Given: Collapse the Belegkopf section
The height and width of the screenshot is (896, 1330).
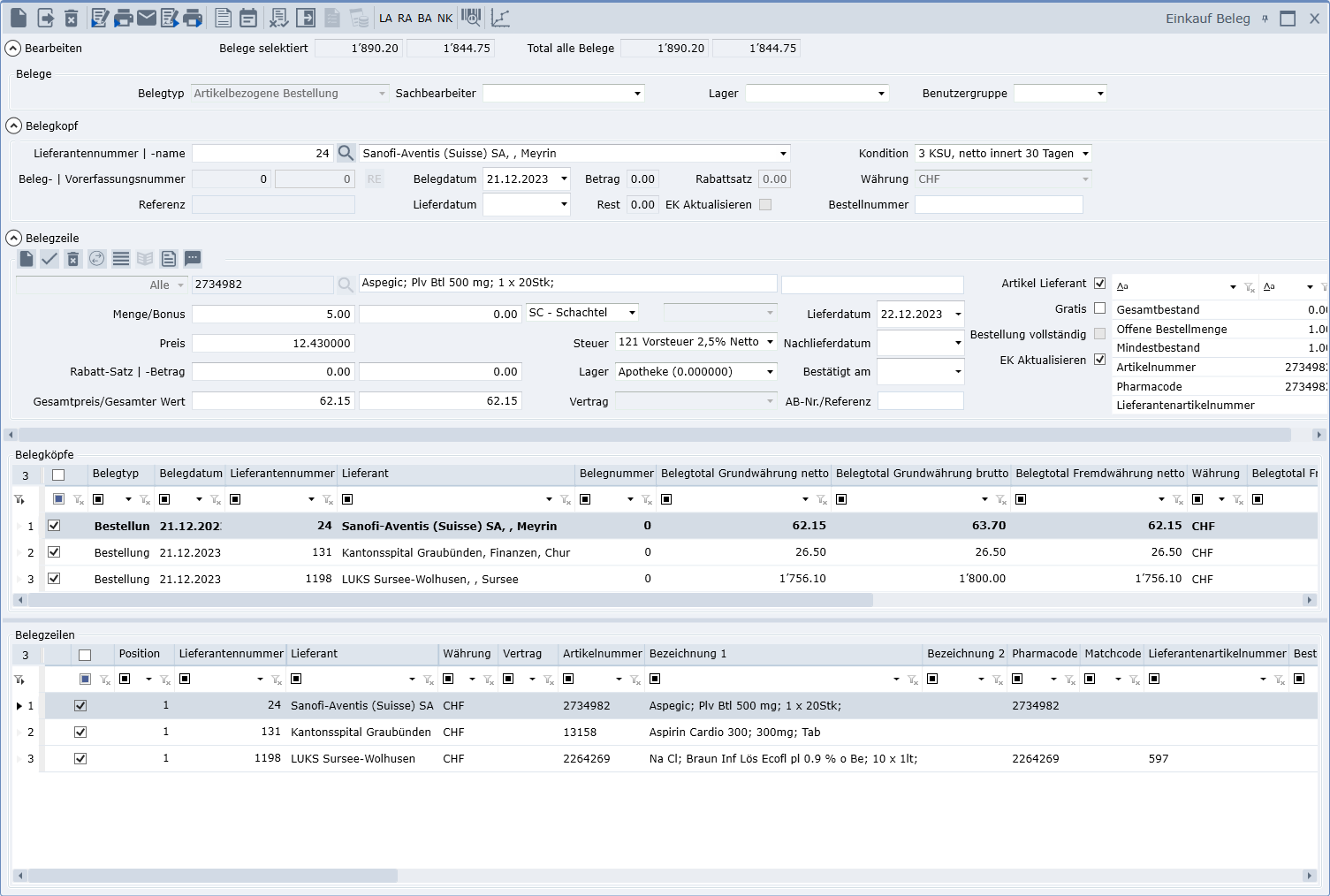Looking at the screenshot, I should [14, 126].
